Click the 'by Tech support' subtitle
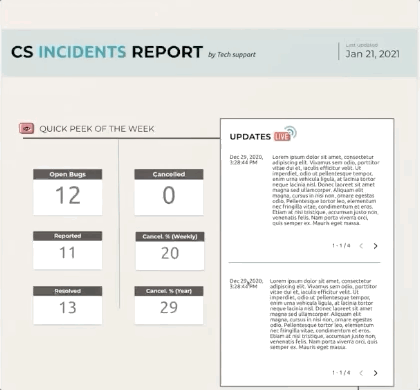 tap(232, 55)
